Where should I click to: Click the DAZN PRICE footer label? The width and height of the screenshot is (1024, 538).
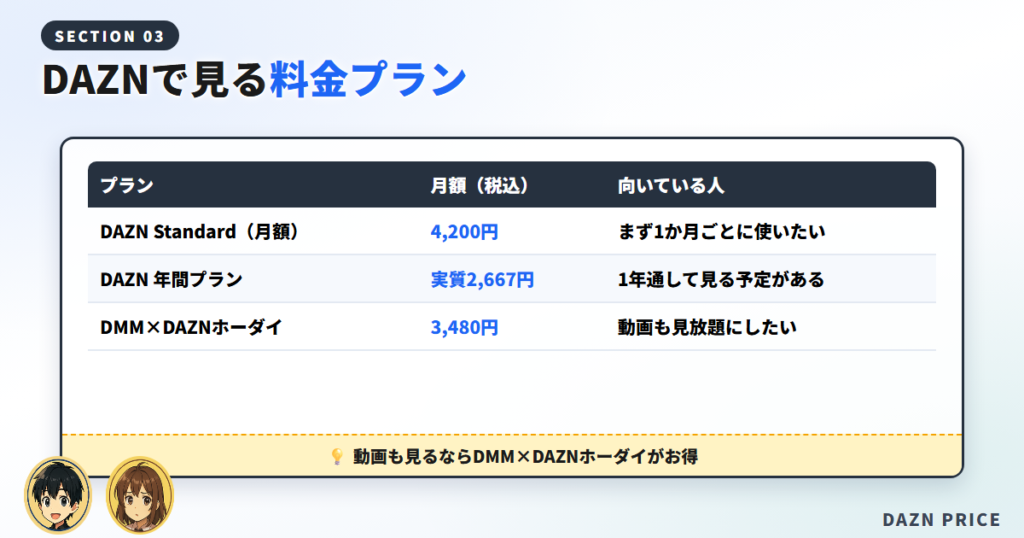coord(941,520)
